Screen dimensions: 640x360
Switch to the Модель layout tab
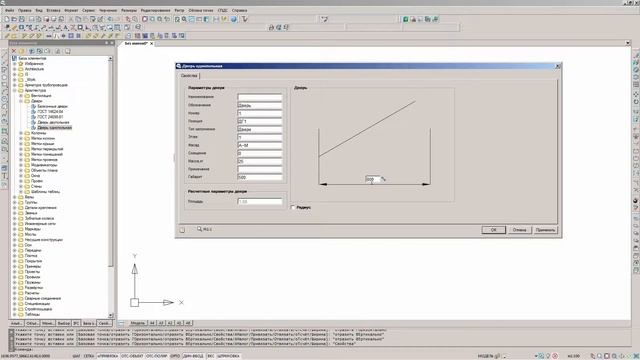pyautogui.click(x=138, y=323)
